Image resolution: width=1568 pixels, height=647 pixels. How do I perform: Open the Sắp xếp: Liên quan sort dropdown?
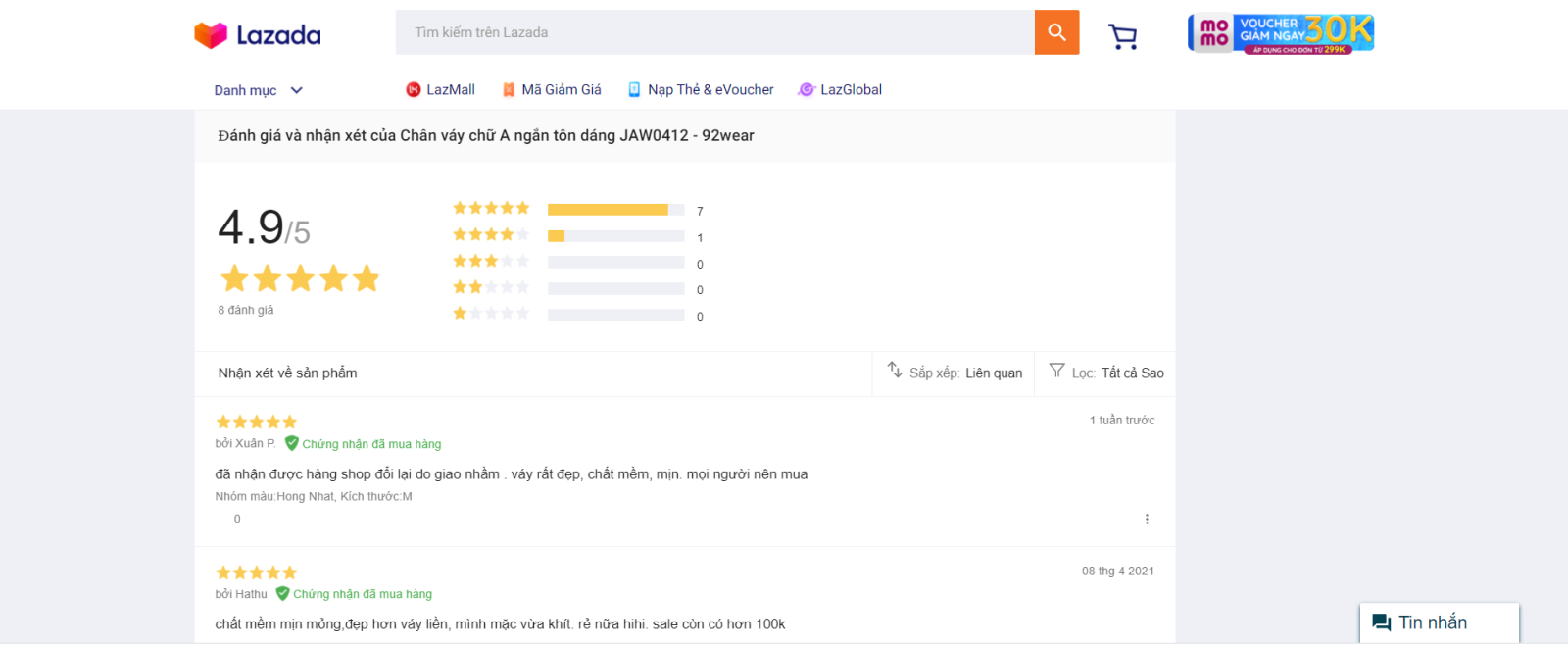pyautogui.click(x=955, y=373)
